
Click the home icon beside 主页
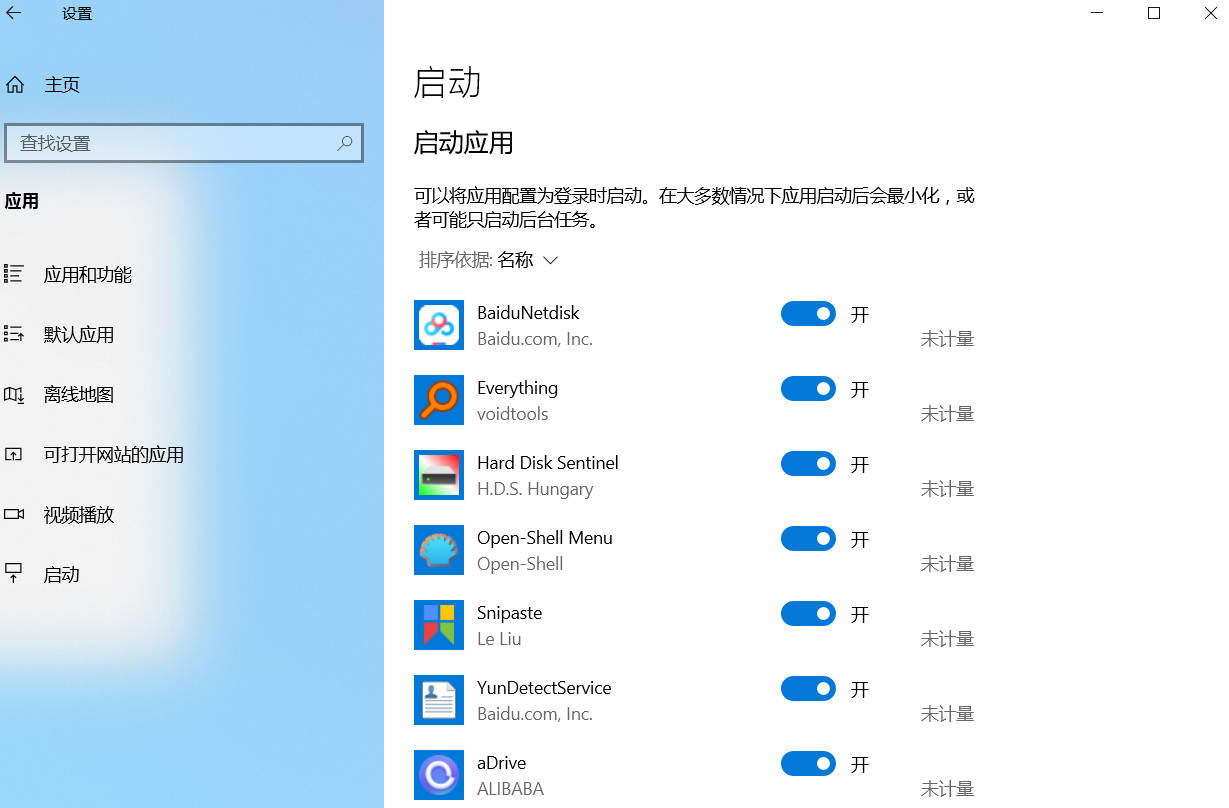[x=14, y=85]
